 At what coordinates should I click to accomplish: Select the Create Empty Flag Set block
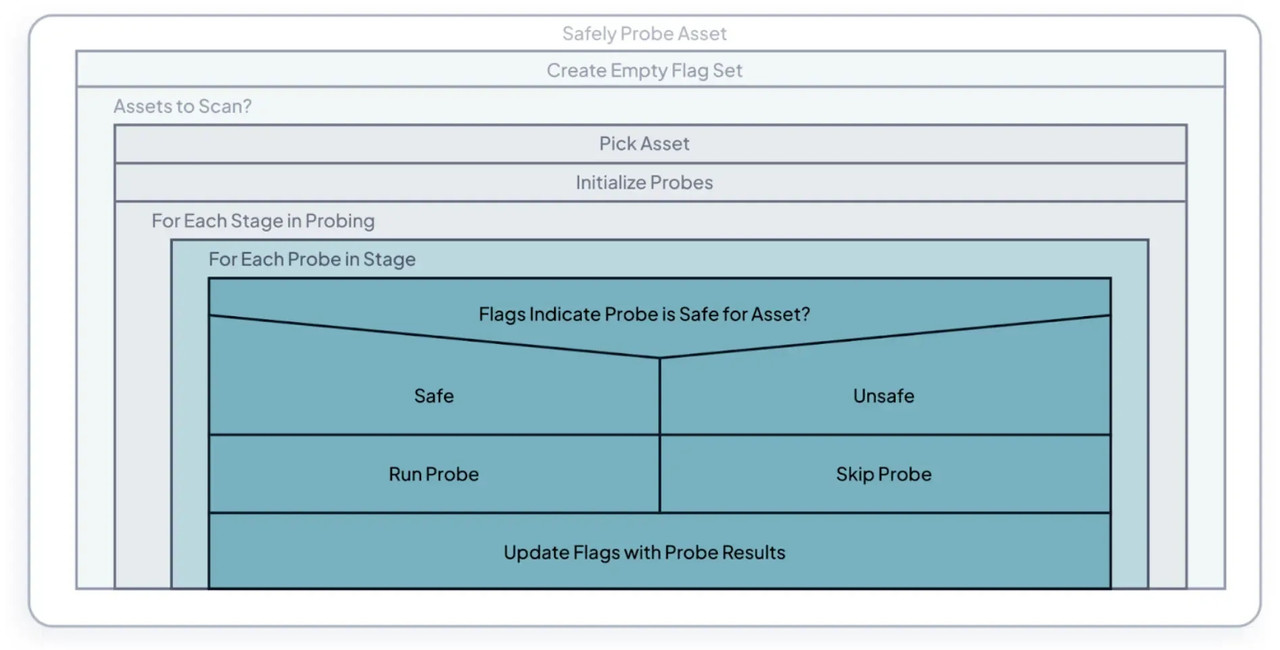point(644,70)
